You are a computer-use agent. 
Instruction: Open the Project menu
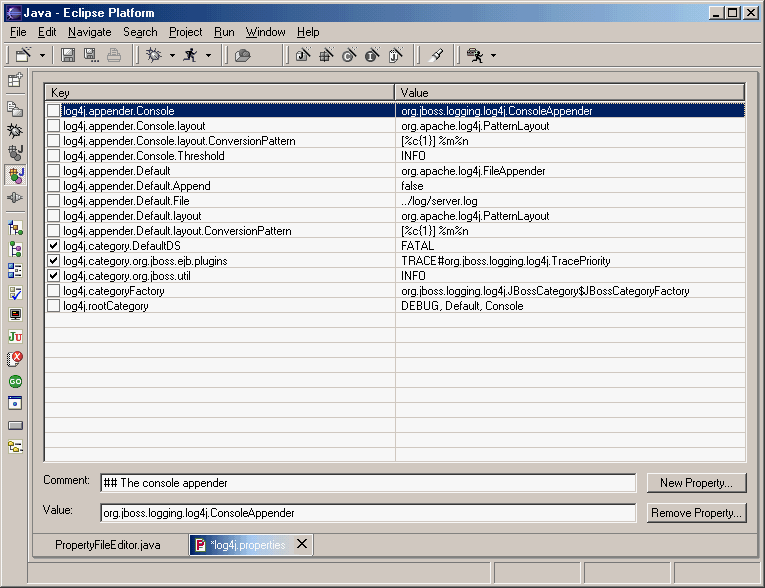[185, 32]
